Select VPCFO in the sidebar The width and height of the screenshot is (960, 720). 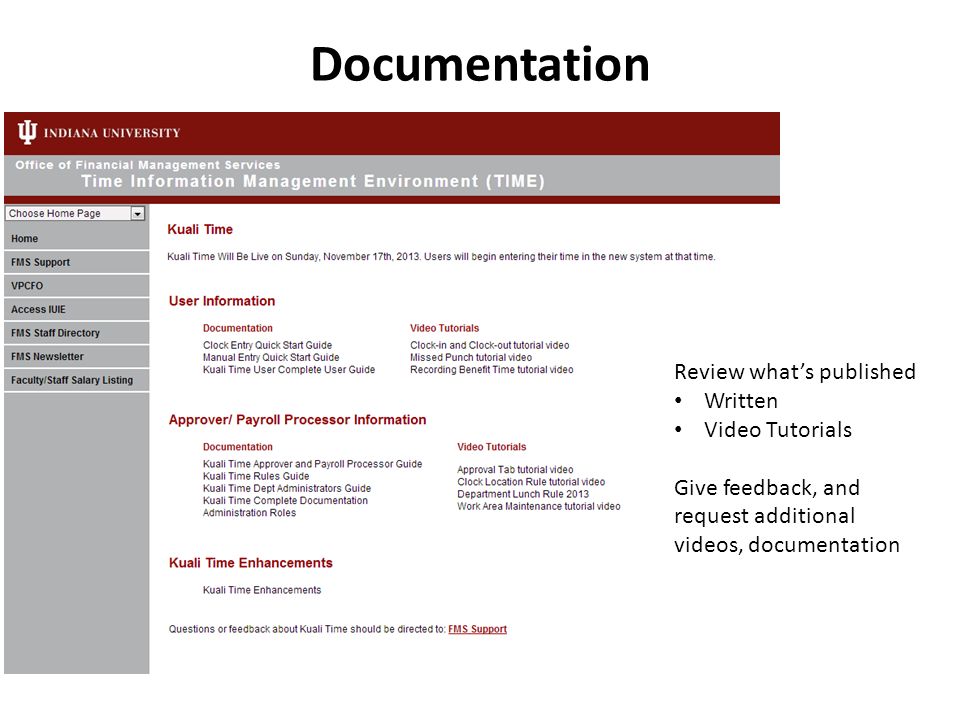tap(77, 286)
